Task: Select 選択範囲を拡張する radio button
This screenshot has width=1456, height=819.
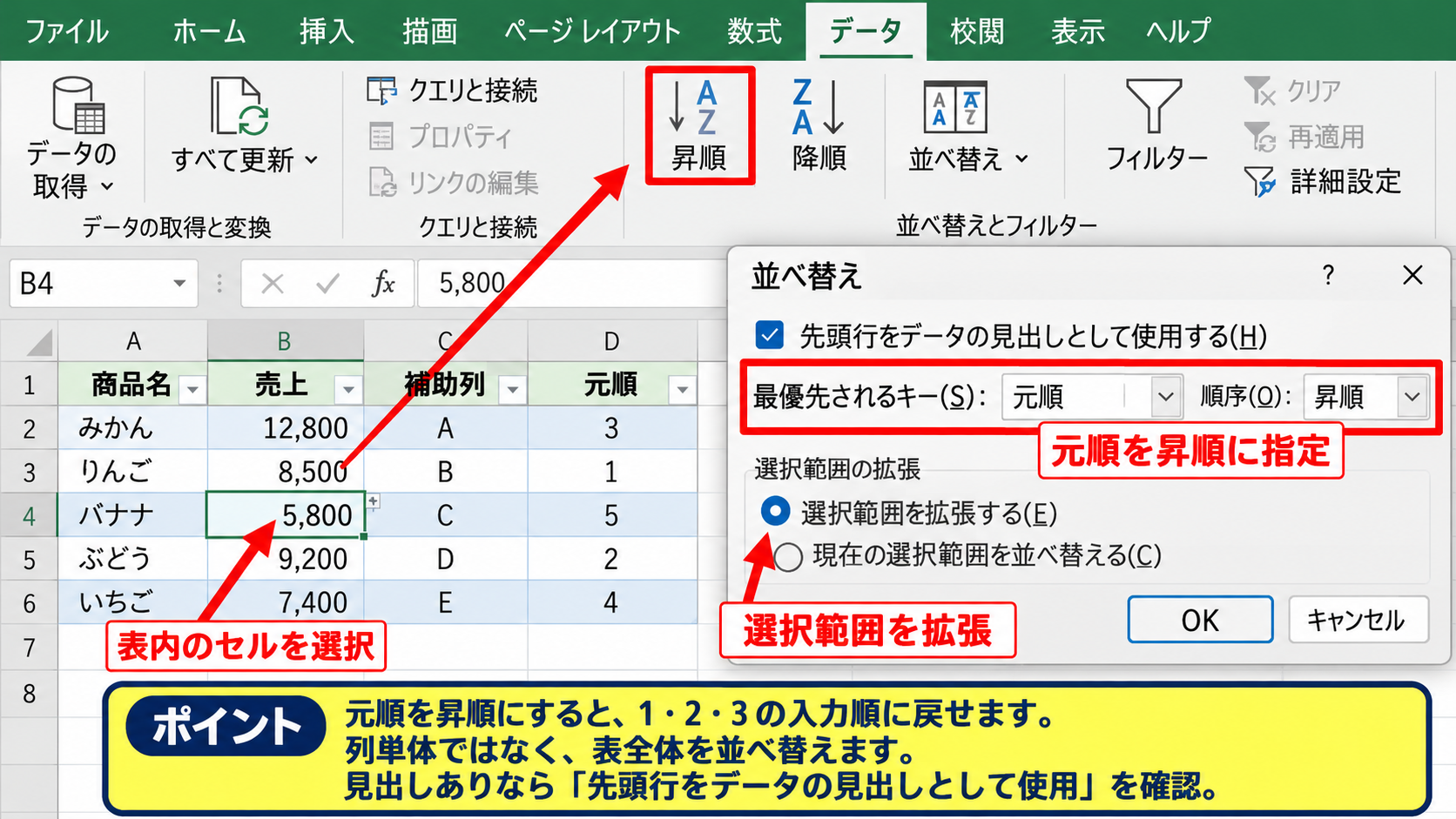Action: pyautogui.click(x=775, y=512)
